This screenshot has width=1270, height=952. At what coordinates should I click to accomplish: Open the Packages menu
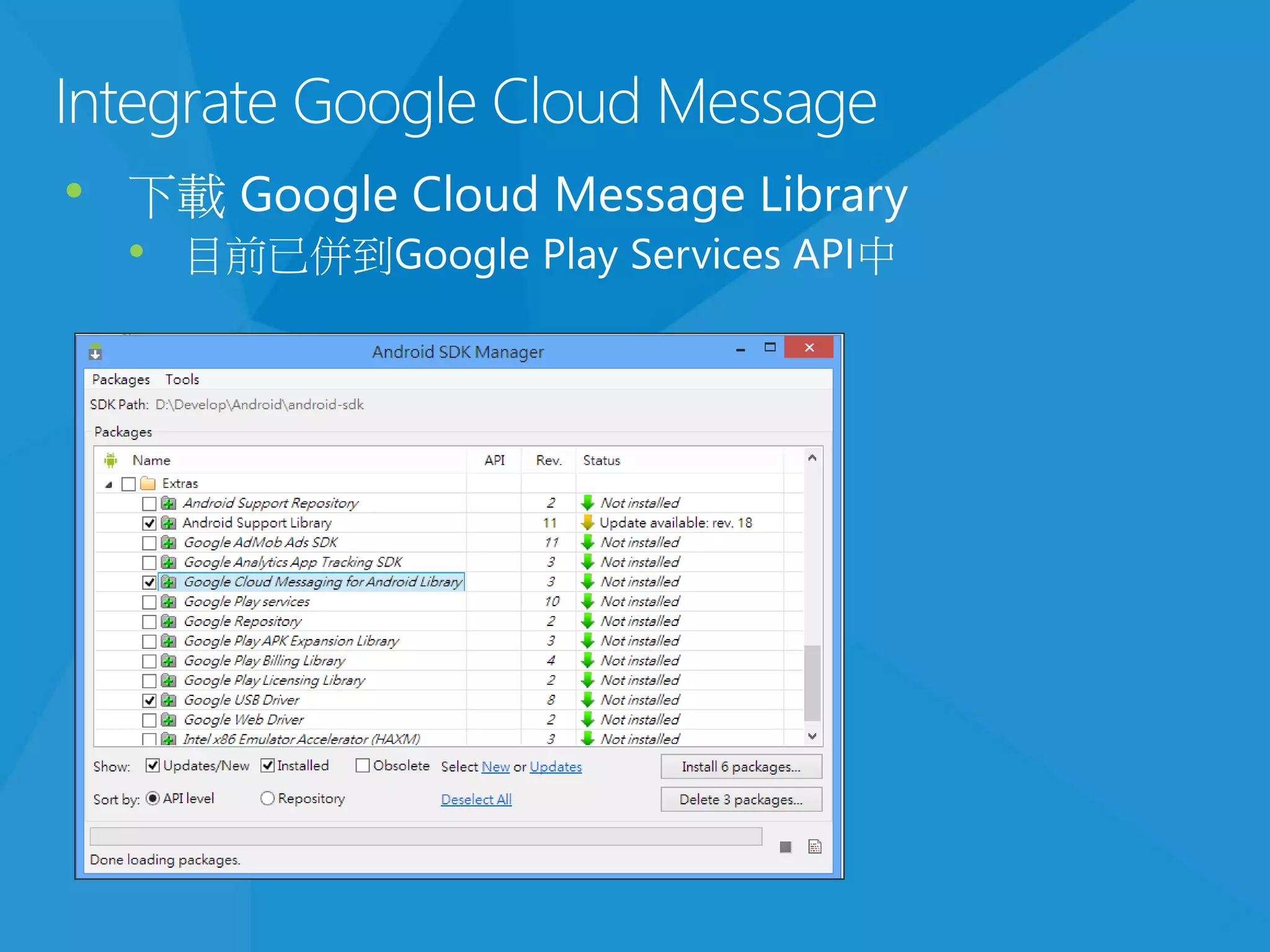point(121,379)
